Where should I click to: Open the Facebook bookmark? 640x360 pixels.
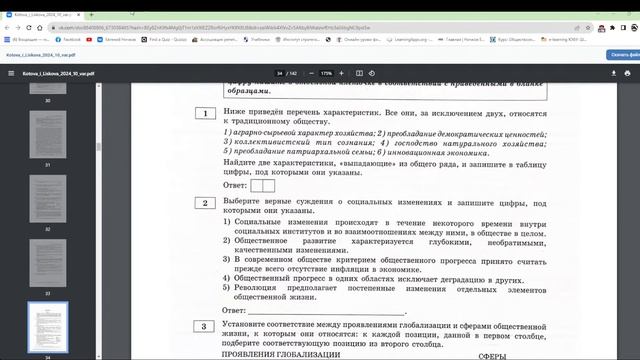coord(68,40)
